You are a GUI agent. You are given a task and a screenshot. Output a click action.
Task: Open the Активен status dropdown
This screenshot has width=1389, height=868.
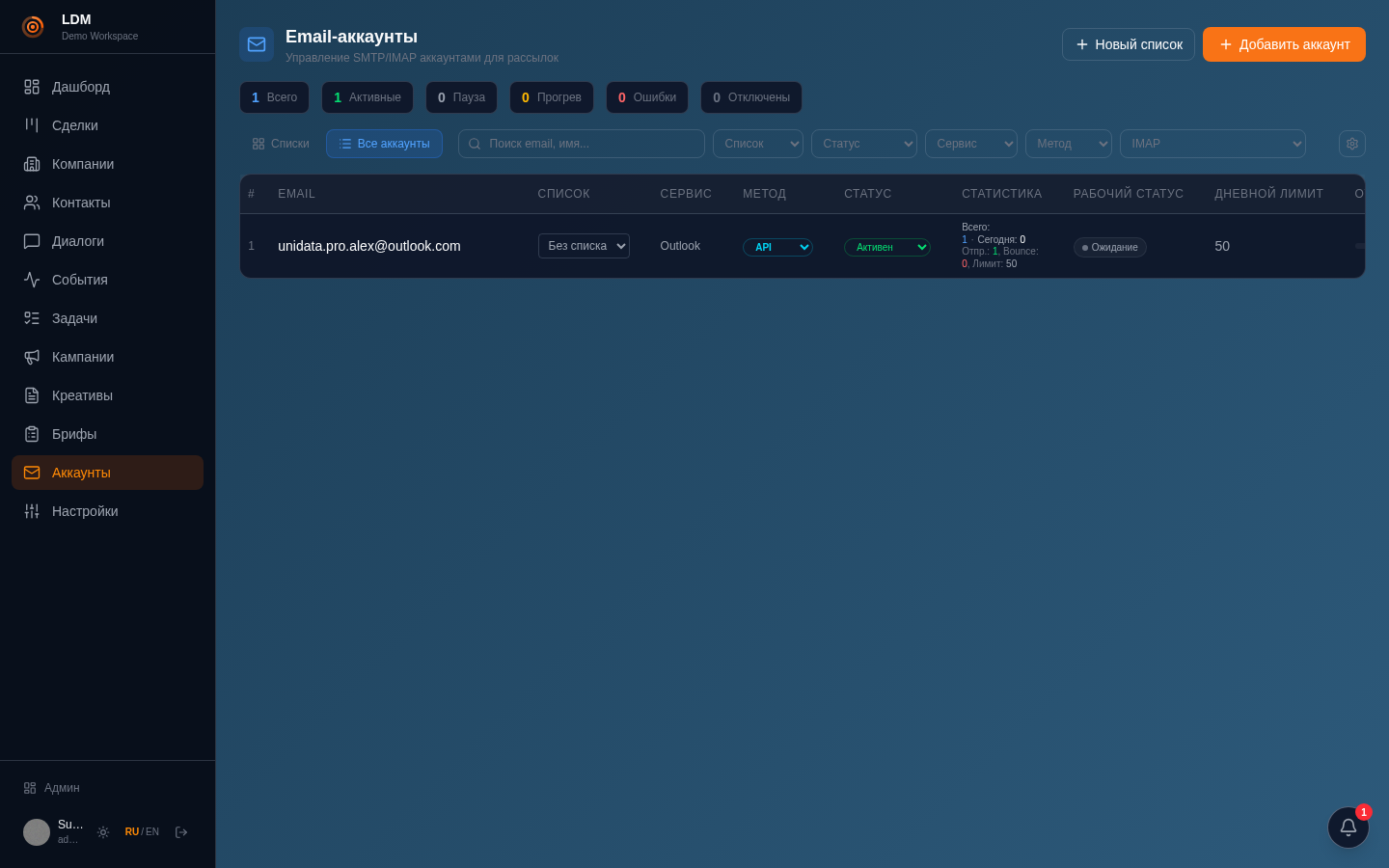(x=887, y=247)
